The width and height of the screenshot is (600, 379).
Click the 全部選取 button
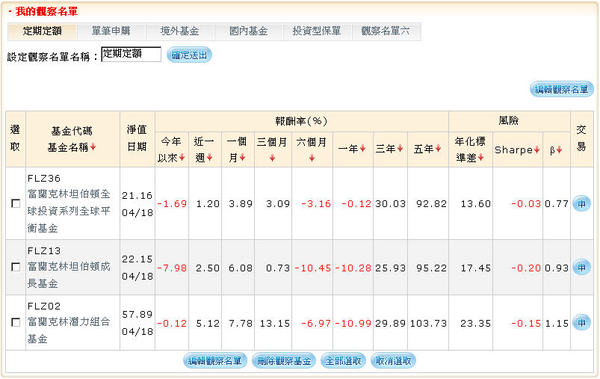click(x=343, y=361)
